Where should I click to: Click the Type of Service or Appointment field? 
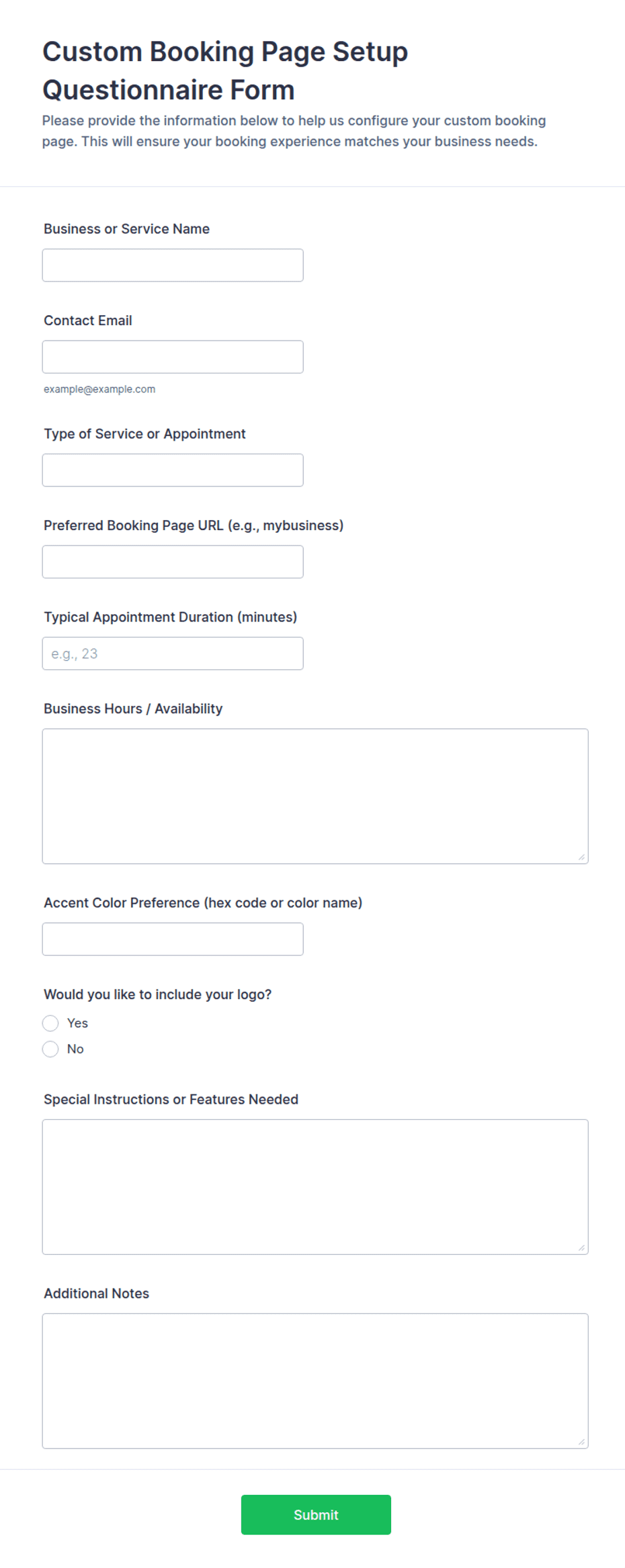173,470
